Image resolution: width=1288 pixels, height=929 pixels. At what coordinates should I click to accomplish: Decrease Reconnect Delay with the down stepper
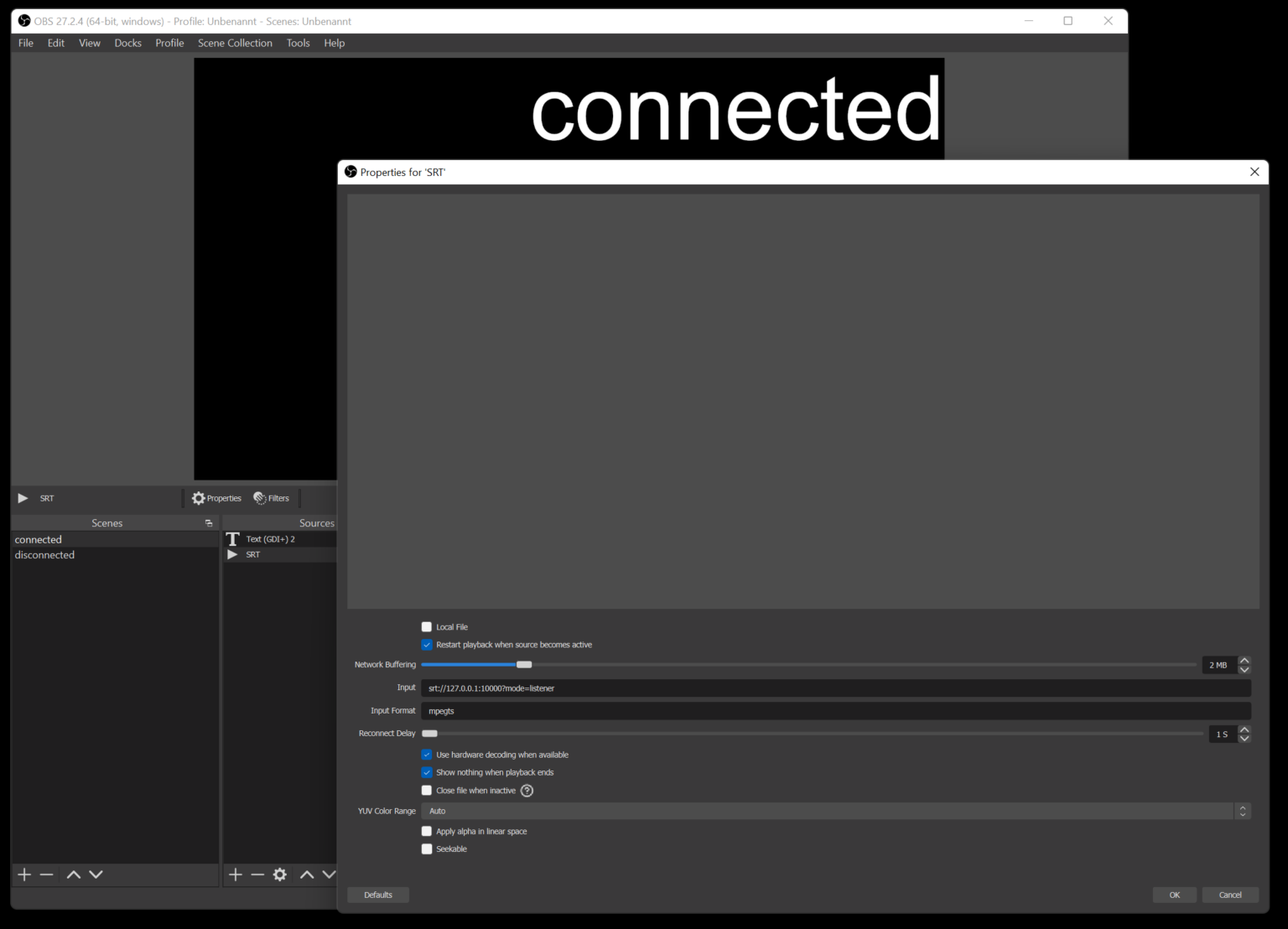click(1244, 739)
